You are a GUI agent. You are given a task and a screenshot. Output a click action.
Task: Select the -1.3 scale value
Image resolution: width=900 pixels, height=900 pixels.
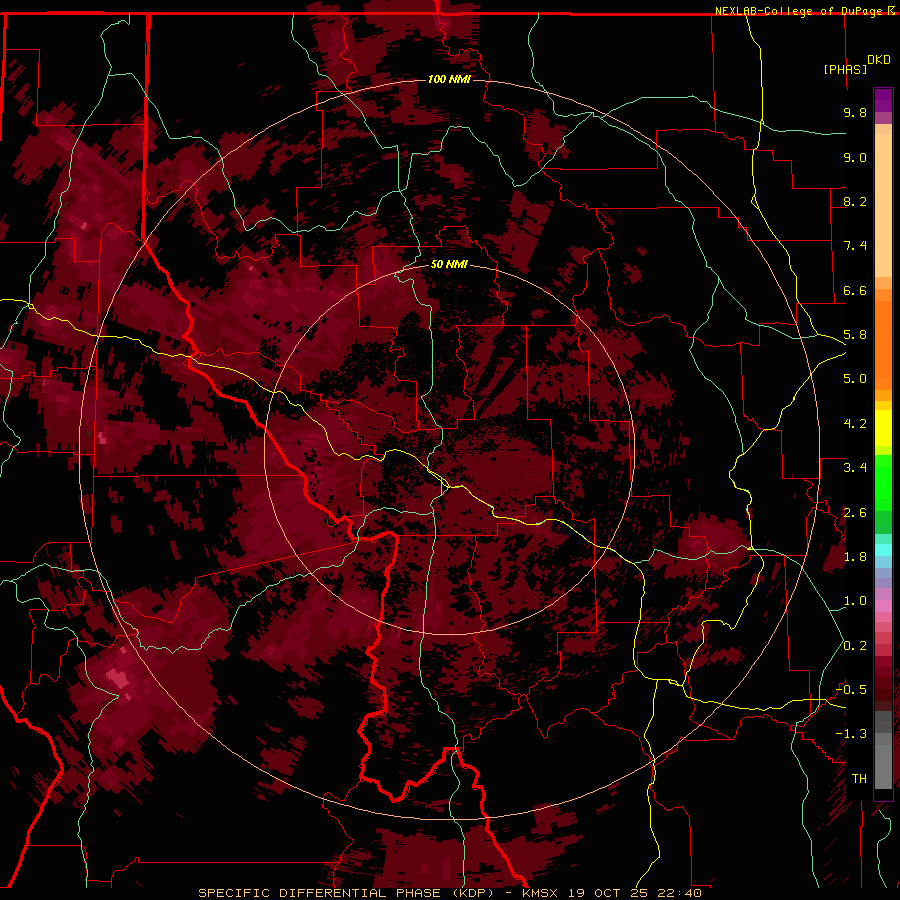pos(851,734)
